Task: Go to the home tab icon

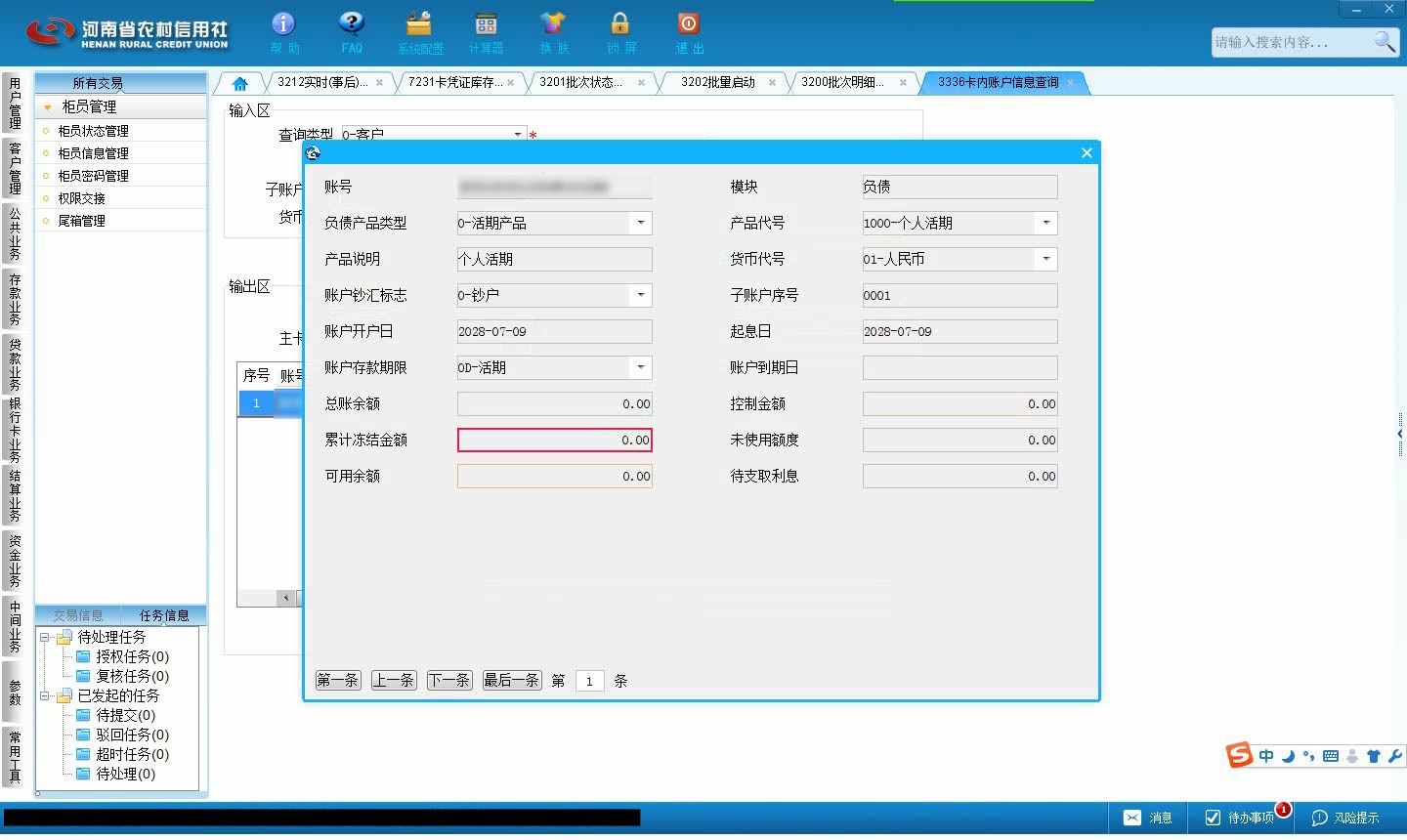Action: pyautogui.click(x=239, y=83)
